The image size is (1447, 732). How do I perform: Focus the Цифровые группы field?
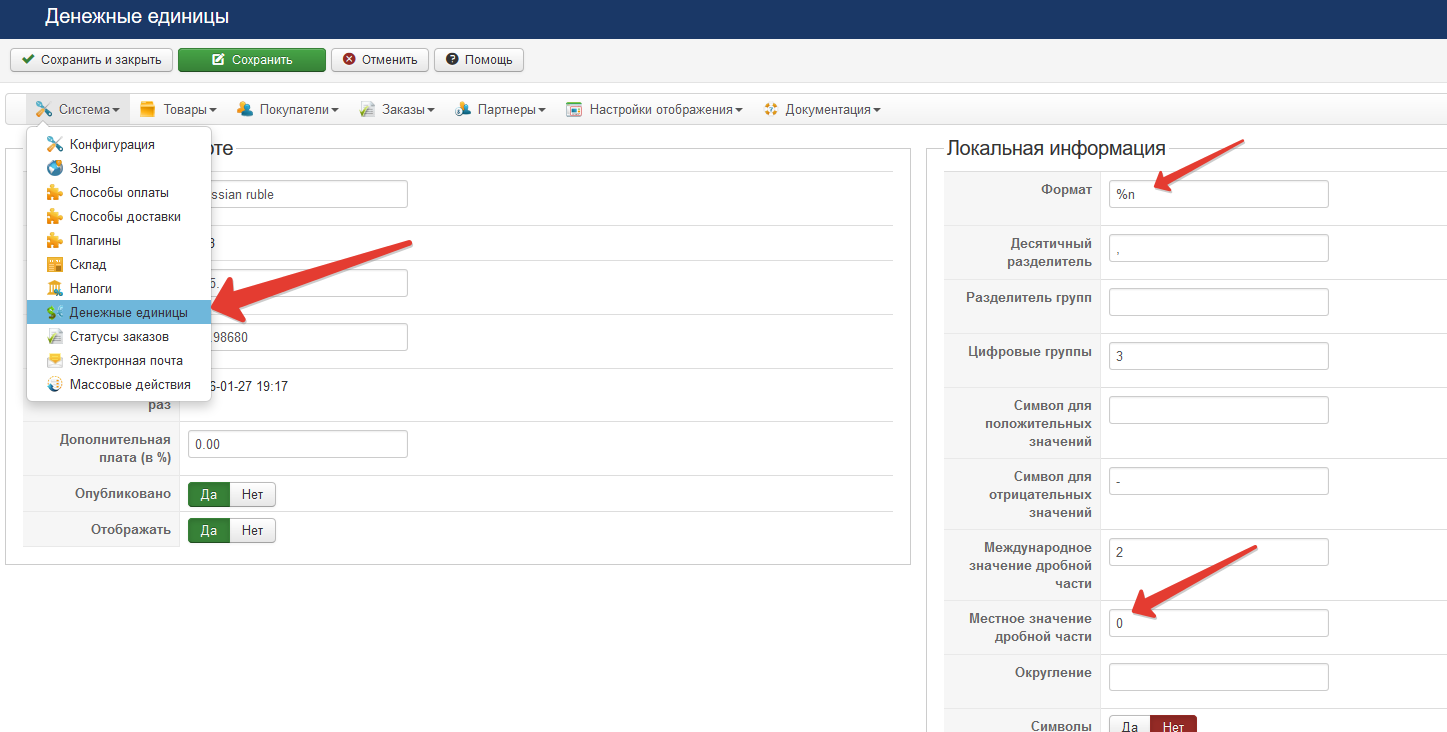tap(1219, 356)
